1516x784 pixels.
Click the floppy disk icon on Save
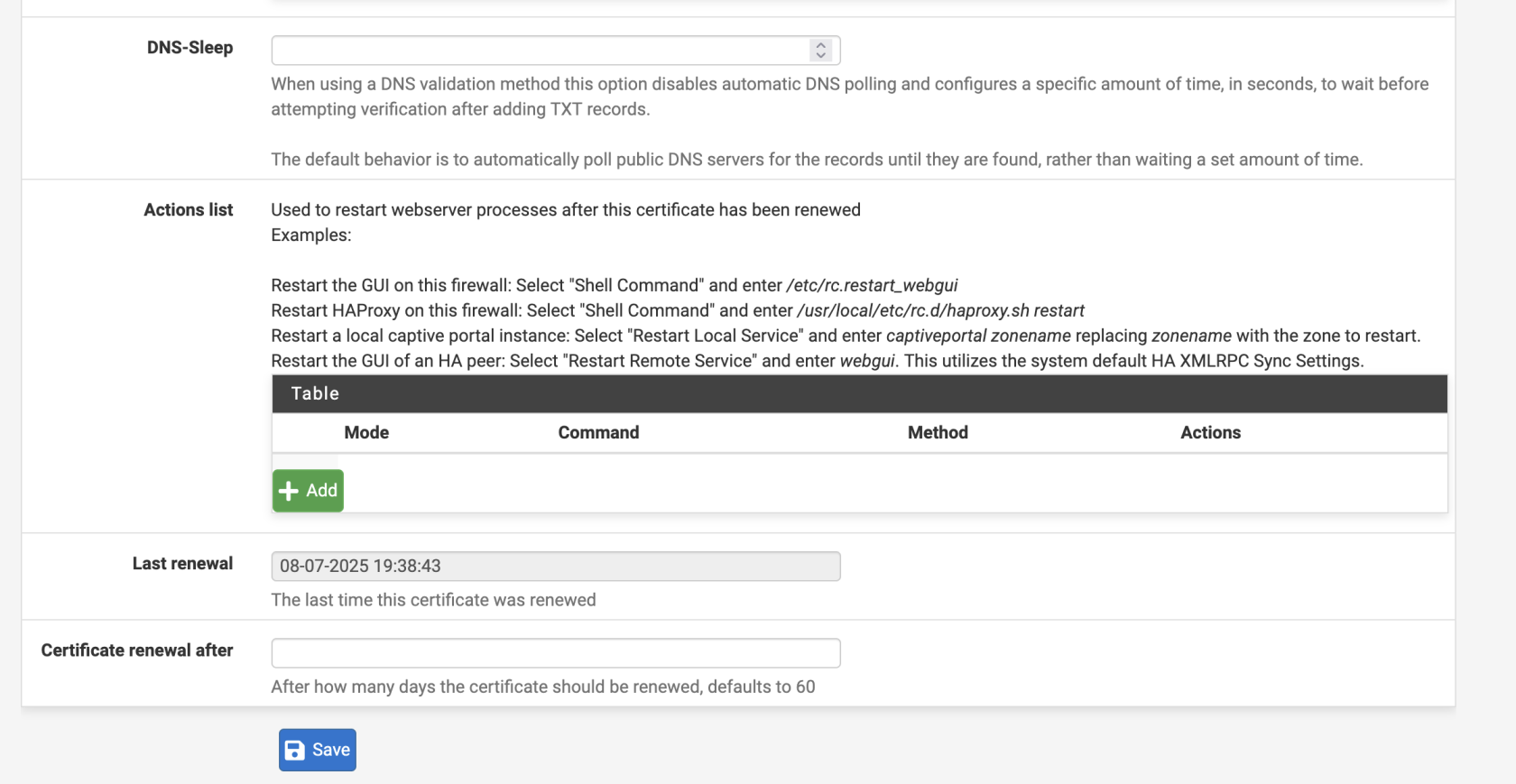[x=295, y=751]
